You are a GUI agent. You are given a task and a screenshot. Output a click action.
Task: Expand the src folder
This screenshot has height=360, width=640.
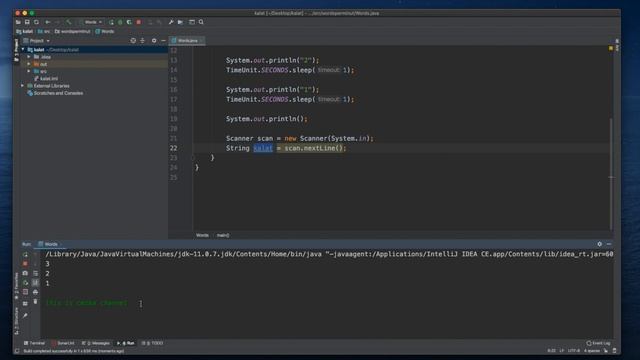tap(29, 71)
